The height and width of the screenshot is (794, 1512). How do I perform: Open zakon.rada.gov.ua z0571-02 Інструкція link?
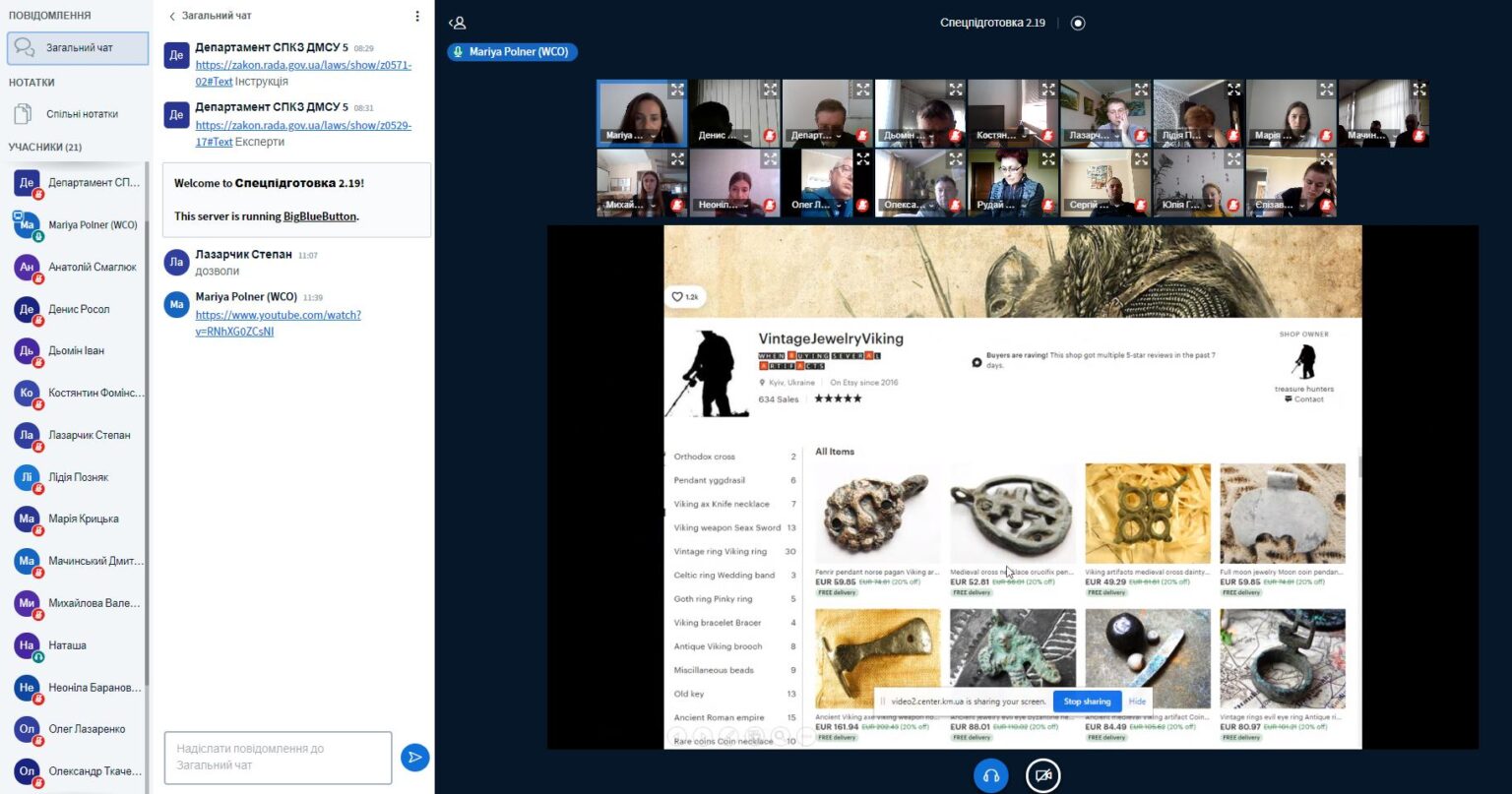pyautogui.click(x=303, y=73)
